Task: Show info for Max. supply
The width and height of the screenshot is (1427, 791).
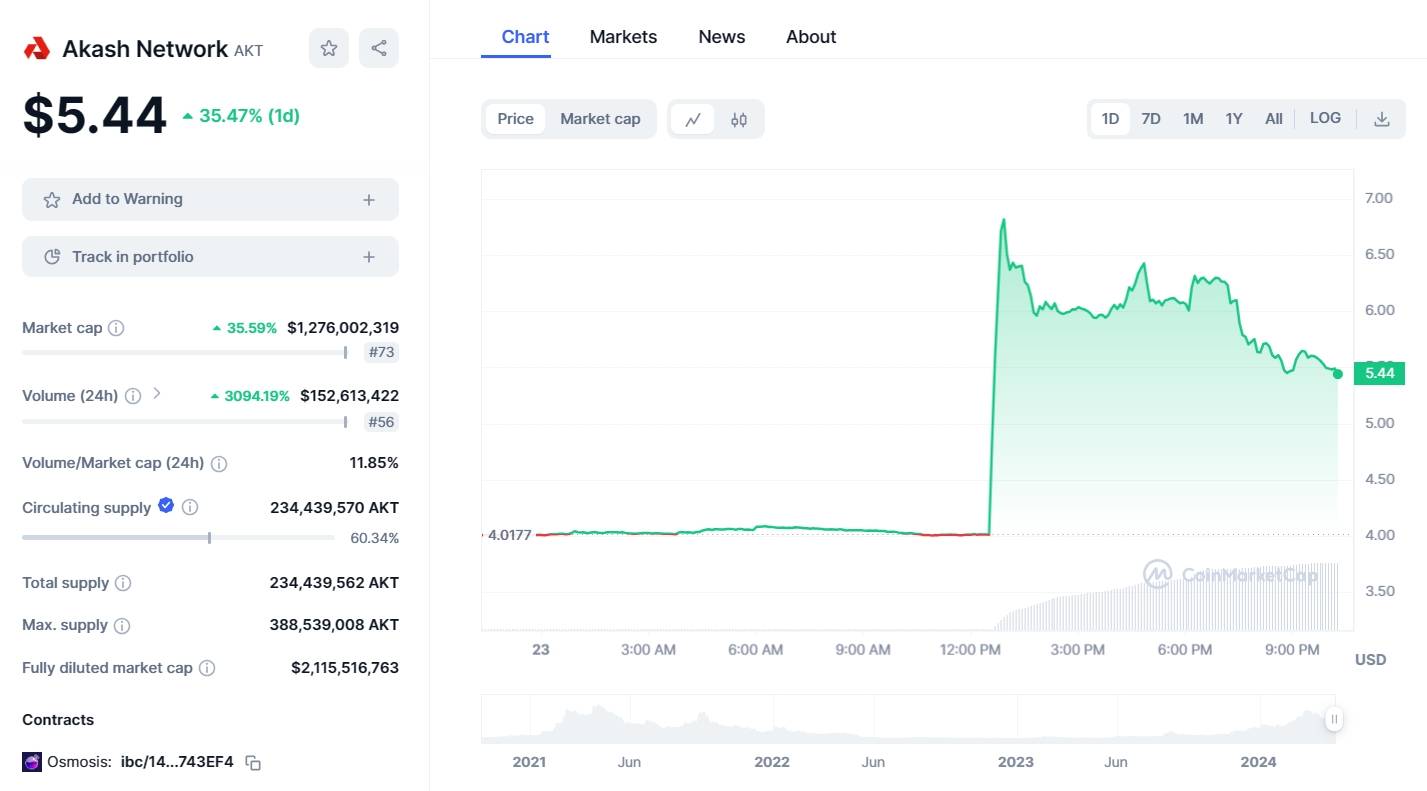Action: click(122, 626)
